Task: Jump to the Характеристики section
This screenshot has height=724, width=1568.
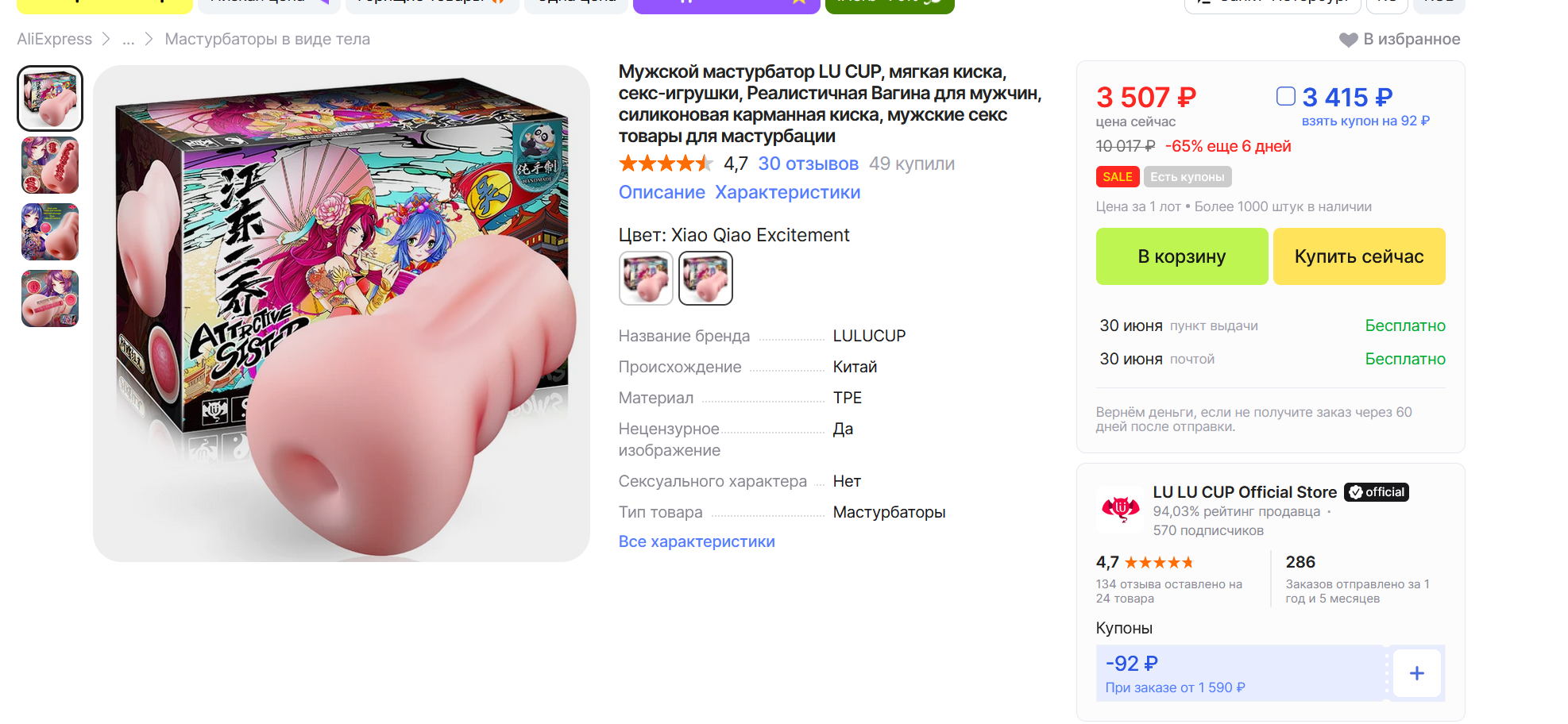Action: pyautogui.click(x=787, y=193)
